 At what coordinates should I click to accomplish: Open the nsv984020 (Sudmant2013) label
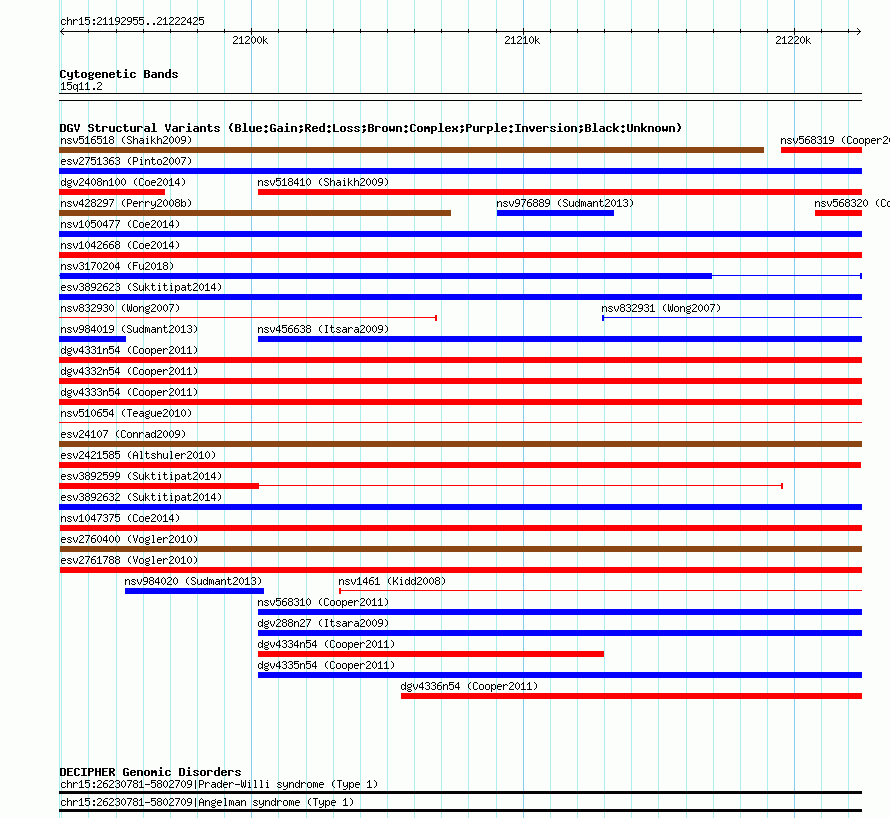coord(193,581)
